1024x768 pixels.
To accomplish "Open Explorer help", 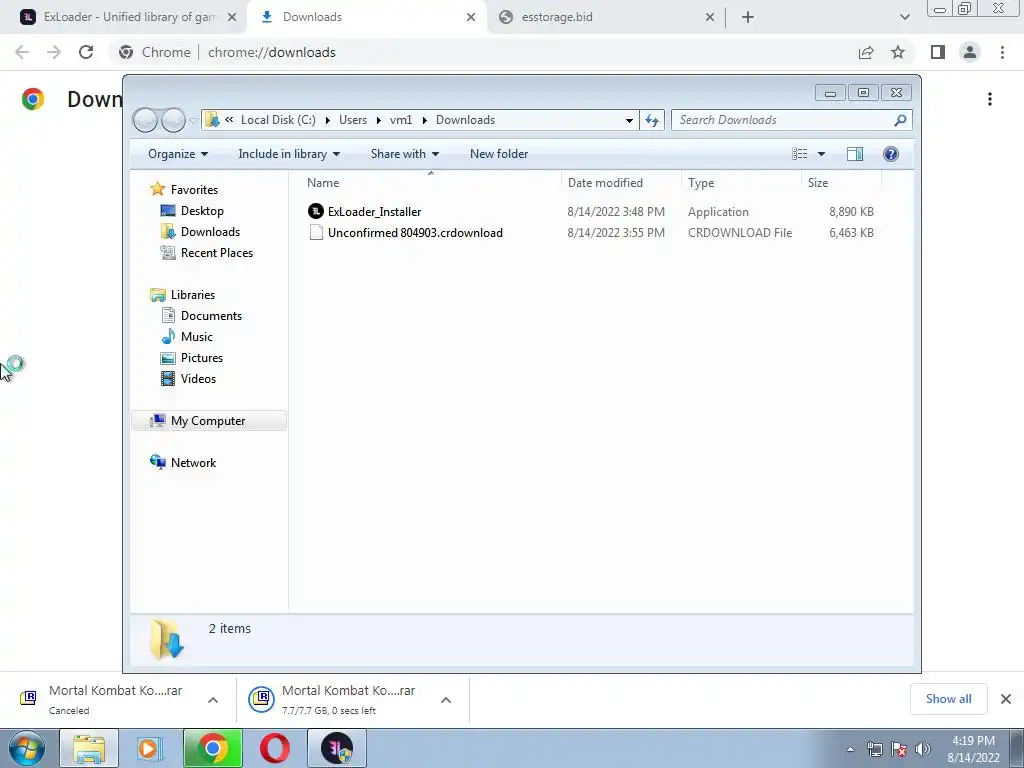I will click(x=891, y=154).
